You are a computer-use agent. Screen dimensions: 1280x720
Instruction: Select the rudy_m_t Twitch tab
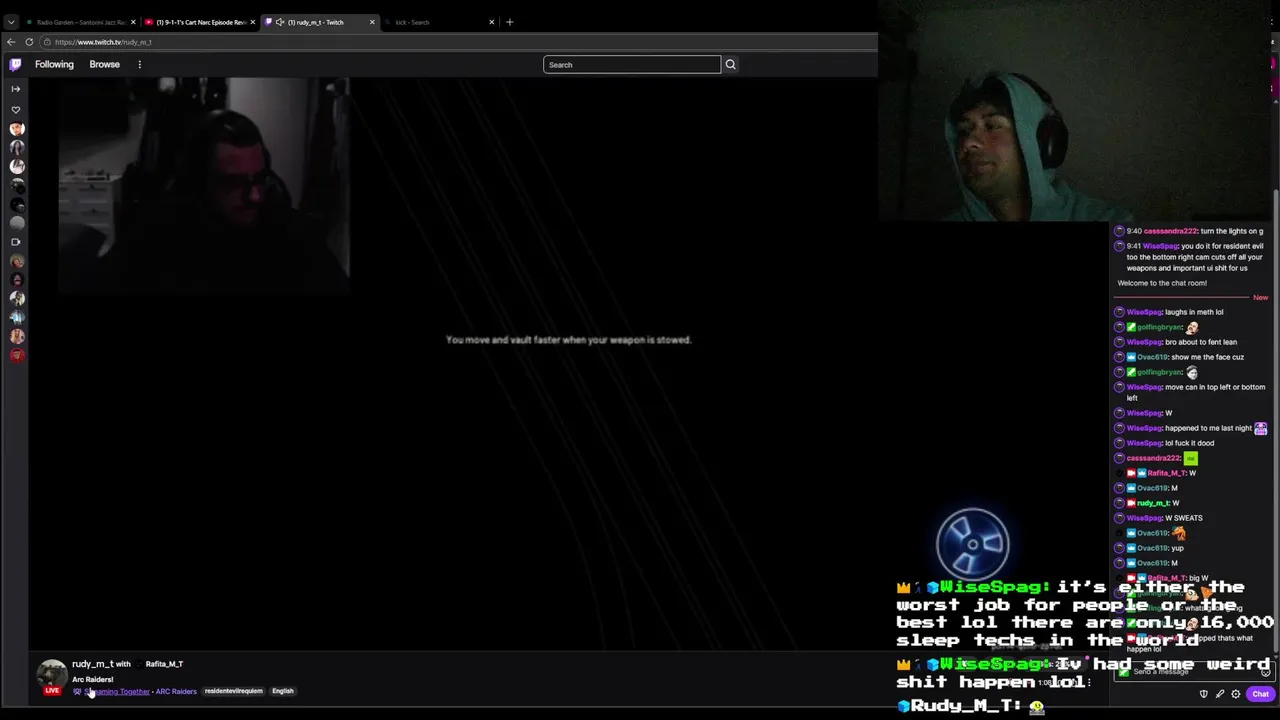click(x=318, y=22)
